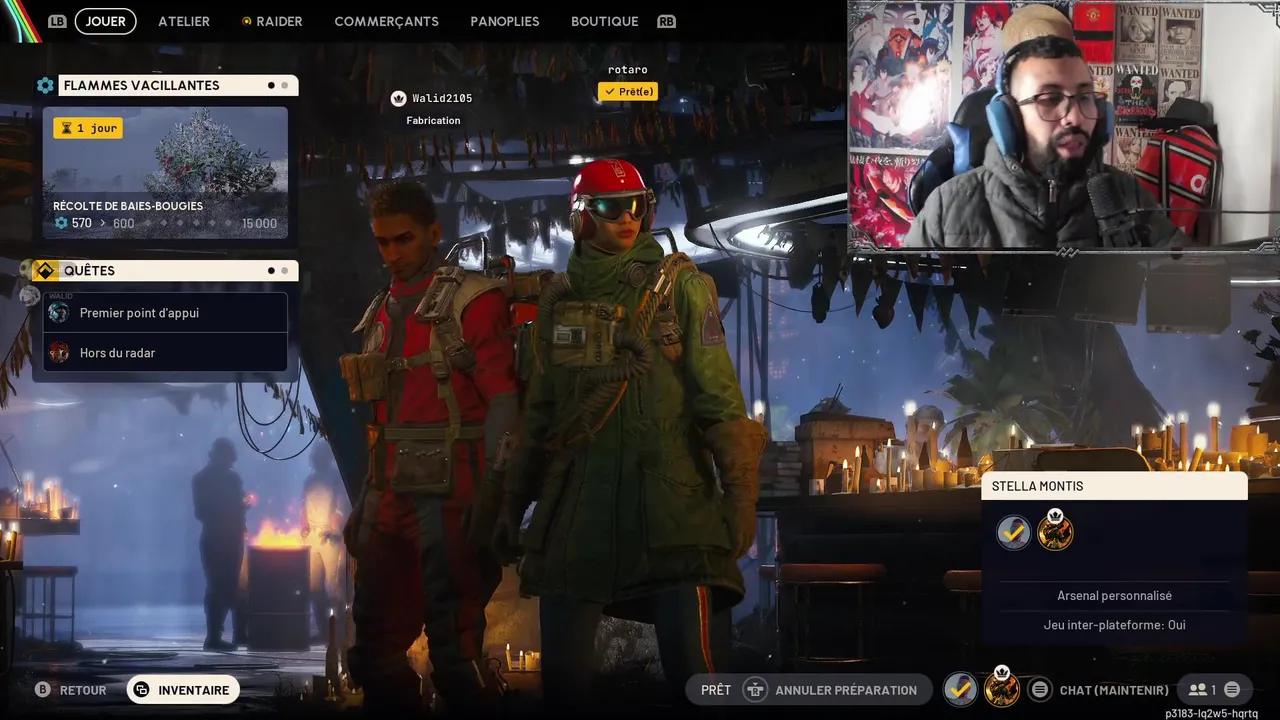Click the RB bumper icon
Screen dimensions: 1280x720
666,21
